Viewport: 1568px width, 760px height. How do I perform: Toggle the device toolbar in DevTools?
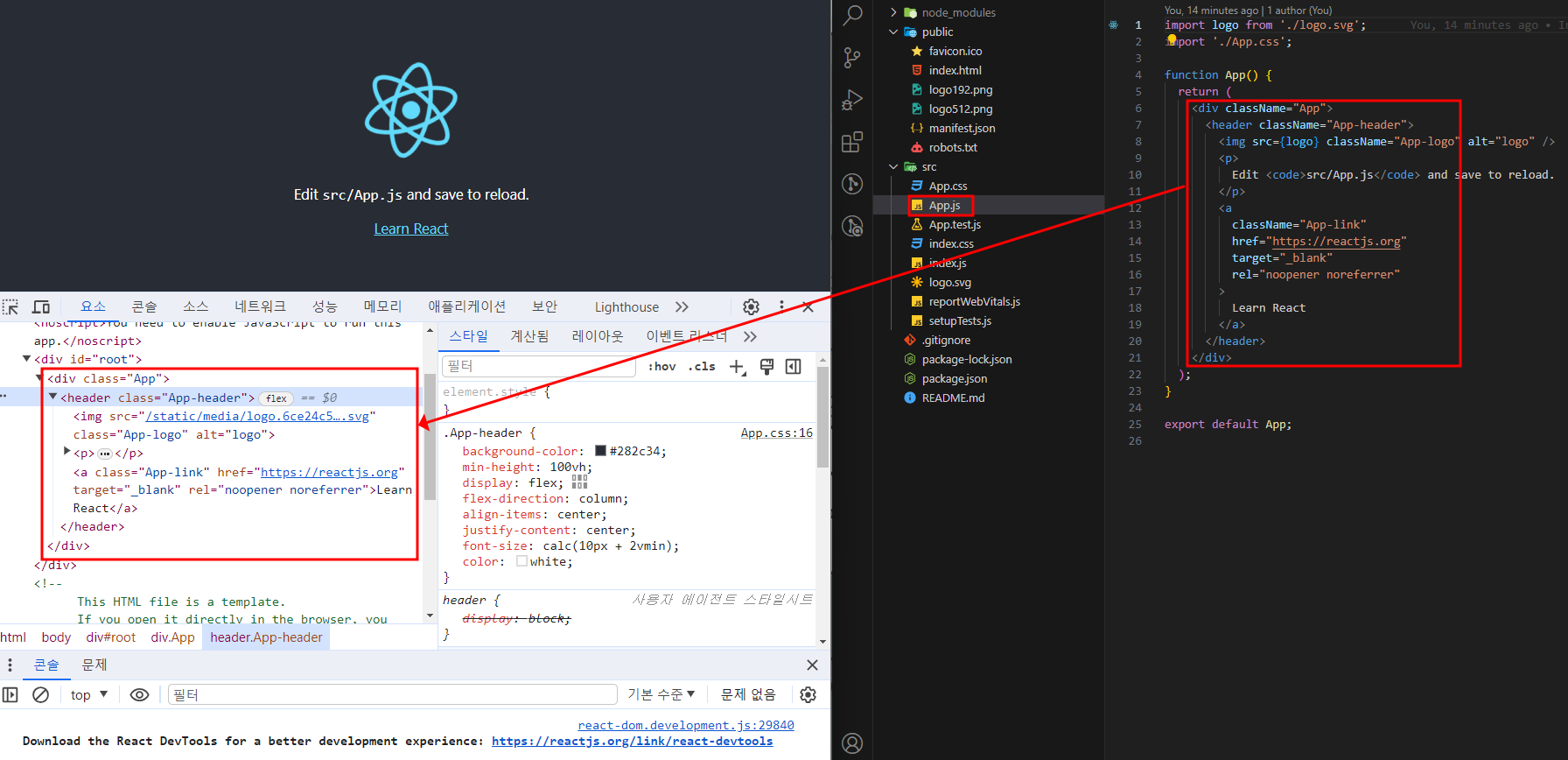(41, 306)
